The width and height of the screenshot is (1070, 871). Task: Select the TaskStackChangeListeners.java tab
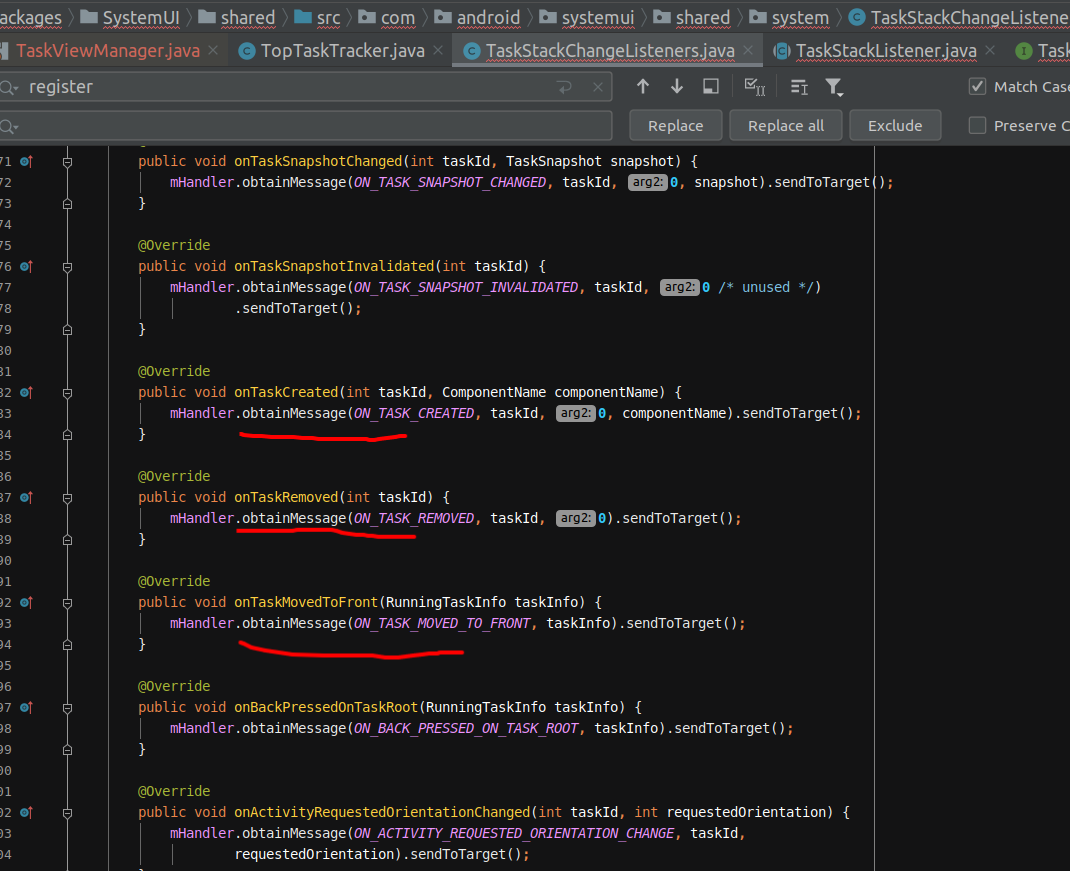(x=609, y=51)
